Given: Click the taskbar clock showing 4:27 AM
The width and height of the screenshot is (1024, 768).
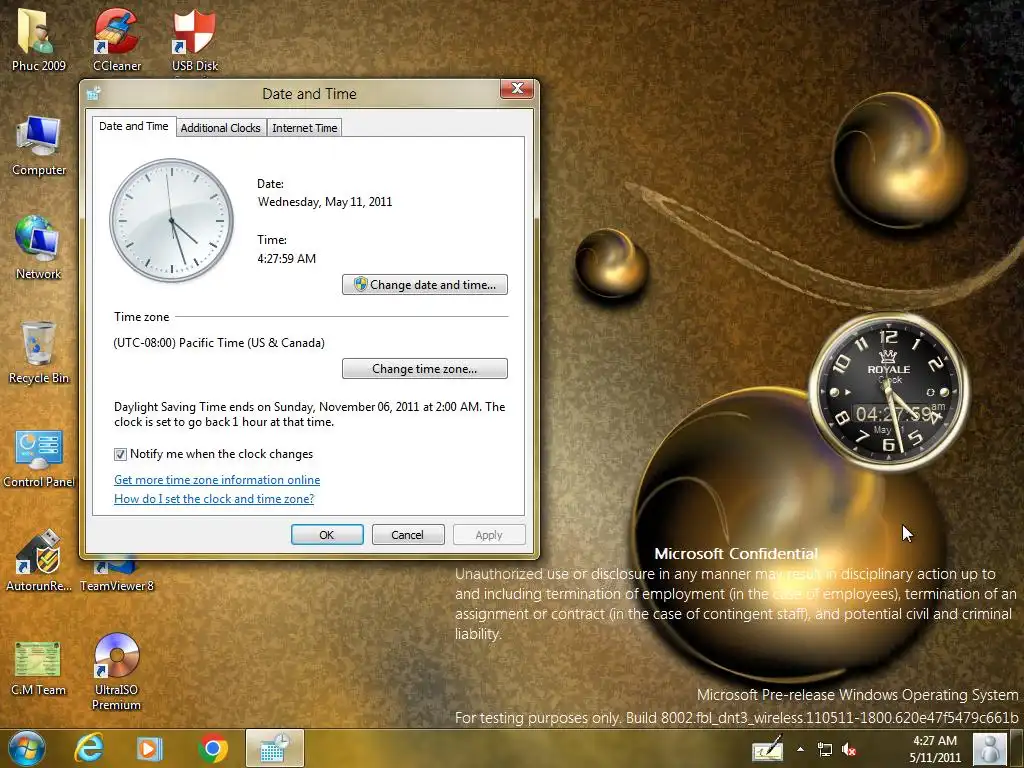Looking at the screenshot, I should 935,749.
